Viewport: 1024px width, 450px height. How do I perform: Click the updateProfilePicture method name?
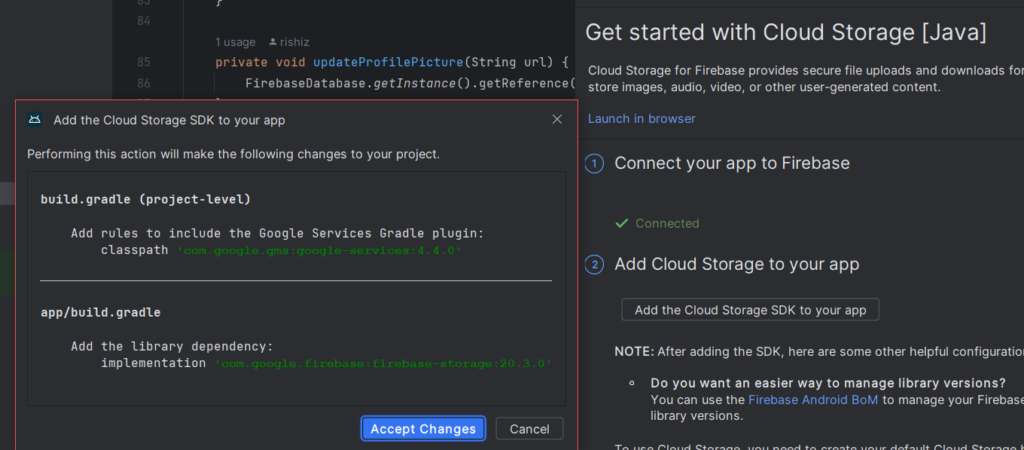coord(385,62)
